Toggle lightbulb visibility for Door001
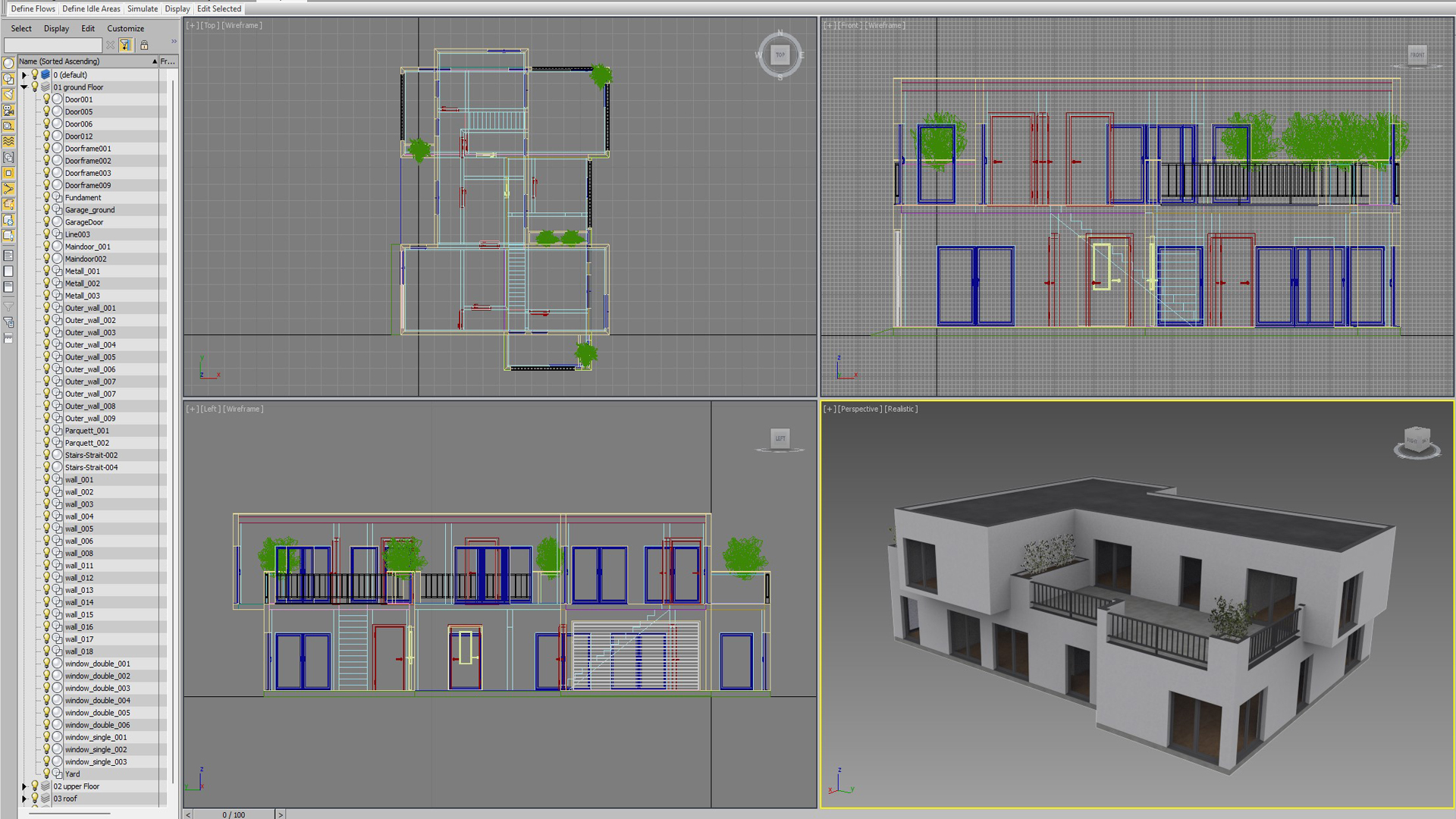 tap(46, 99)
